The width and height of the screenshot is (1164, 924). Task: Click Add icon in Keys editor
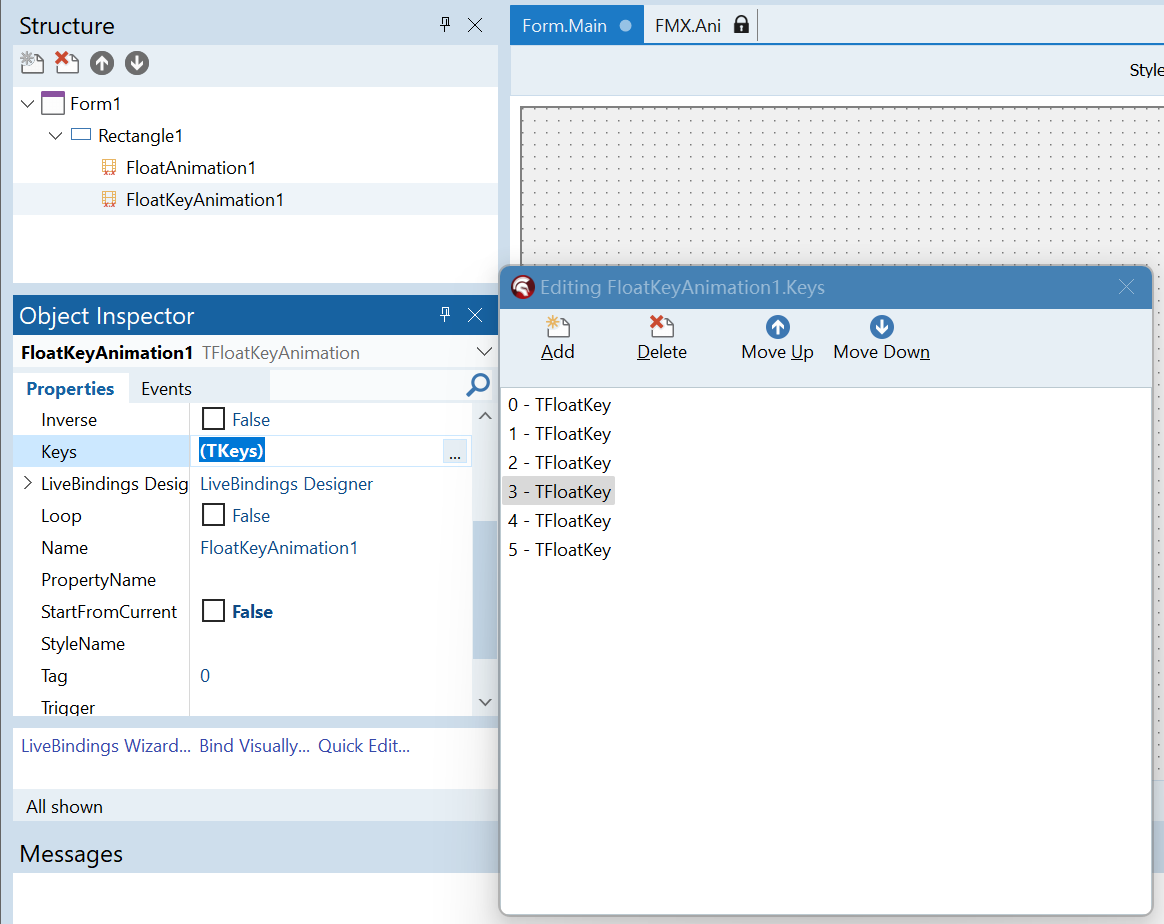pyautogui.click(x=557, y=327)
